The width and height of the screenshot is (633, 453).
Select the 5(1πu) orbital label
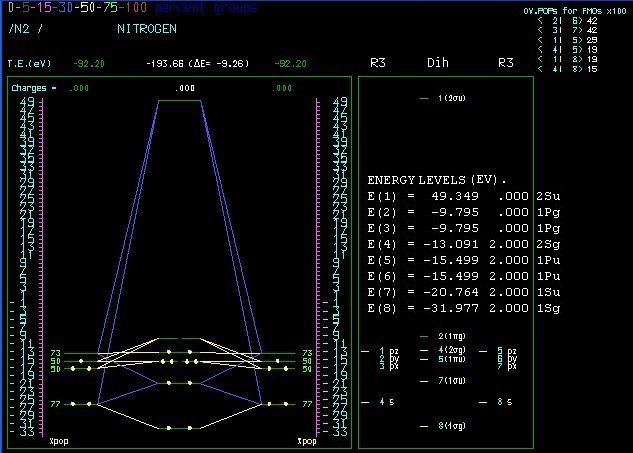coord(452,359)
